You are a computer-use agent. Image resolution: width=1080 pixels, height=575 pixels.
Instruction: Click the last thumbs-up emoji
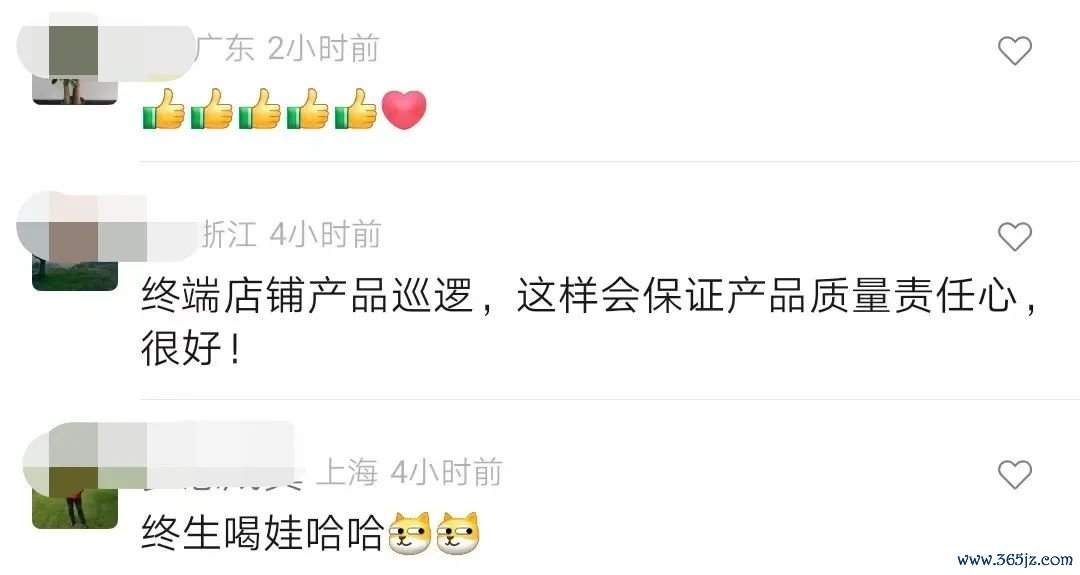tap(356, 109)
